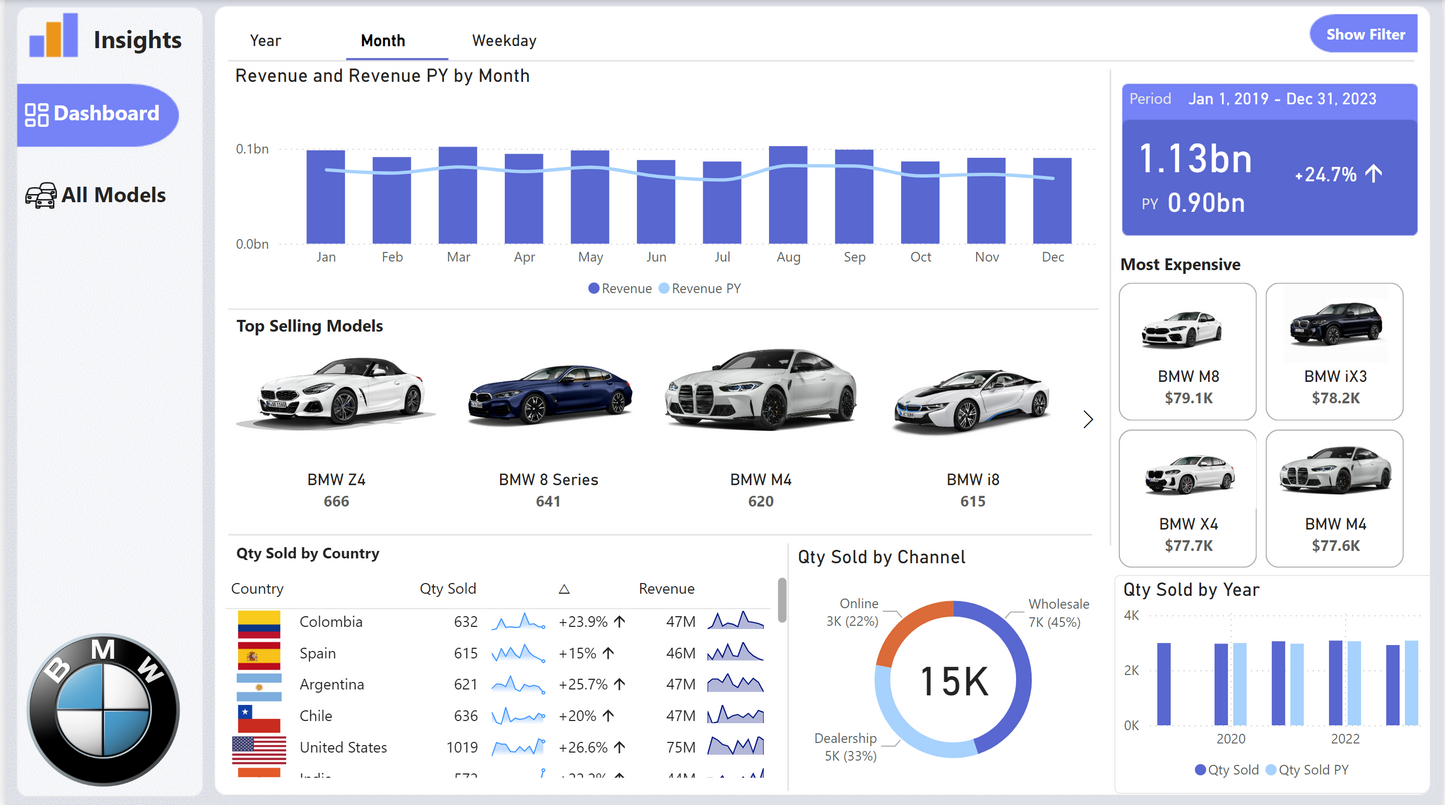Screen dimensions: 1445x805
Task: Select the BMW i8 car image
Action: tap(973, 402)
